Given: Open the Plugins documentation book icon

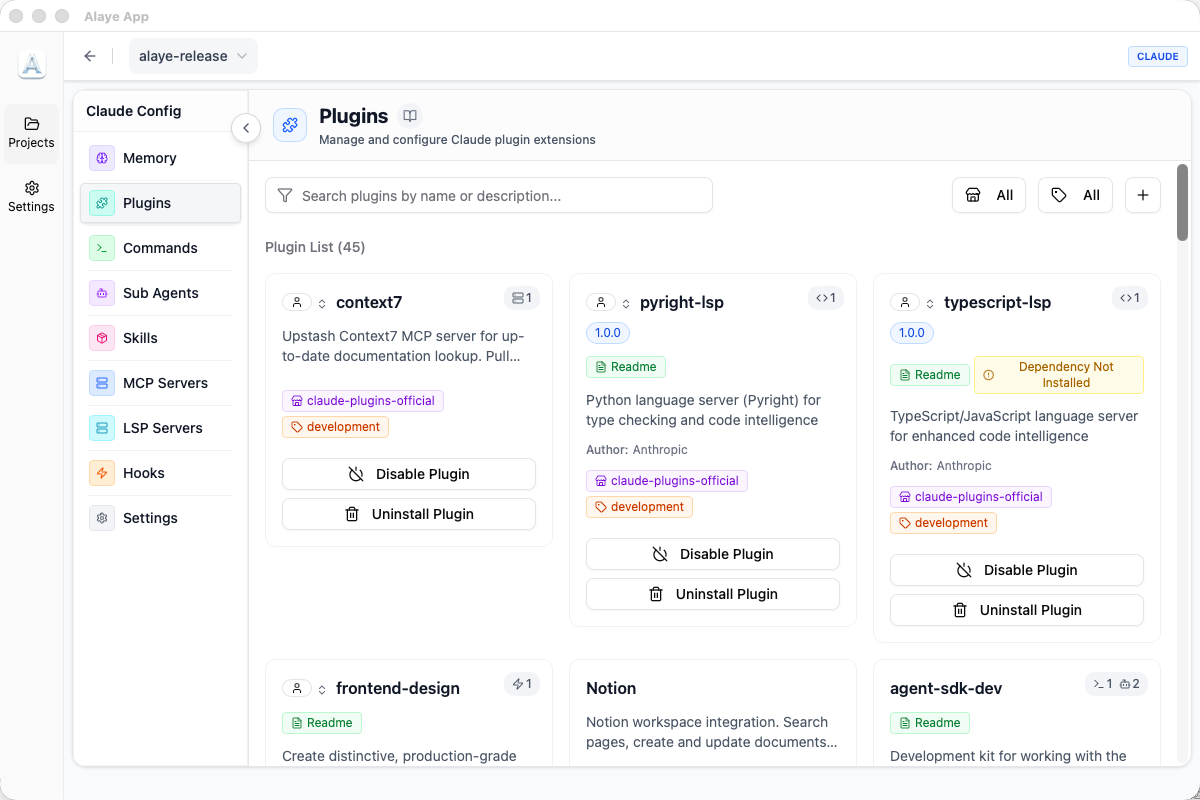Looking at the screenshot, I should 410,115.
